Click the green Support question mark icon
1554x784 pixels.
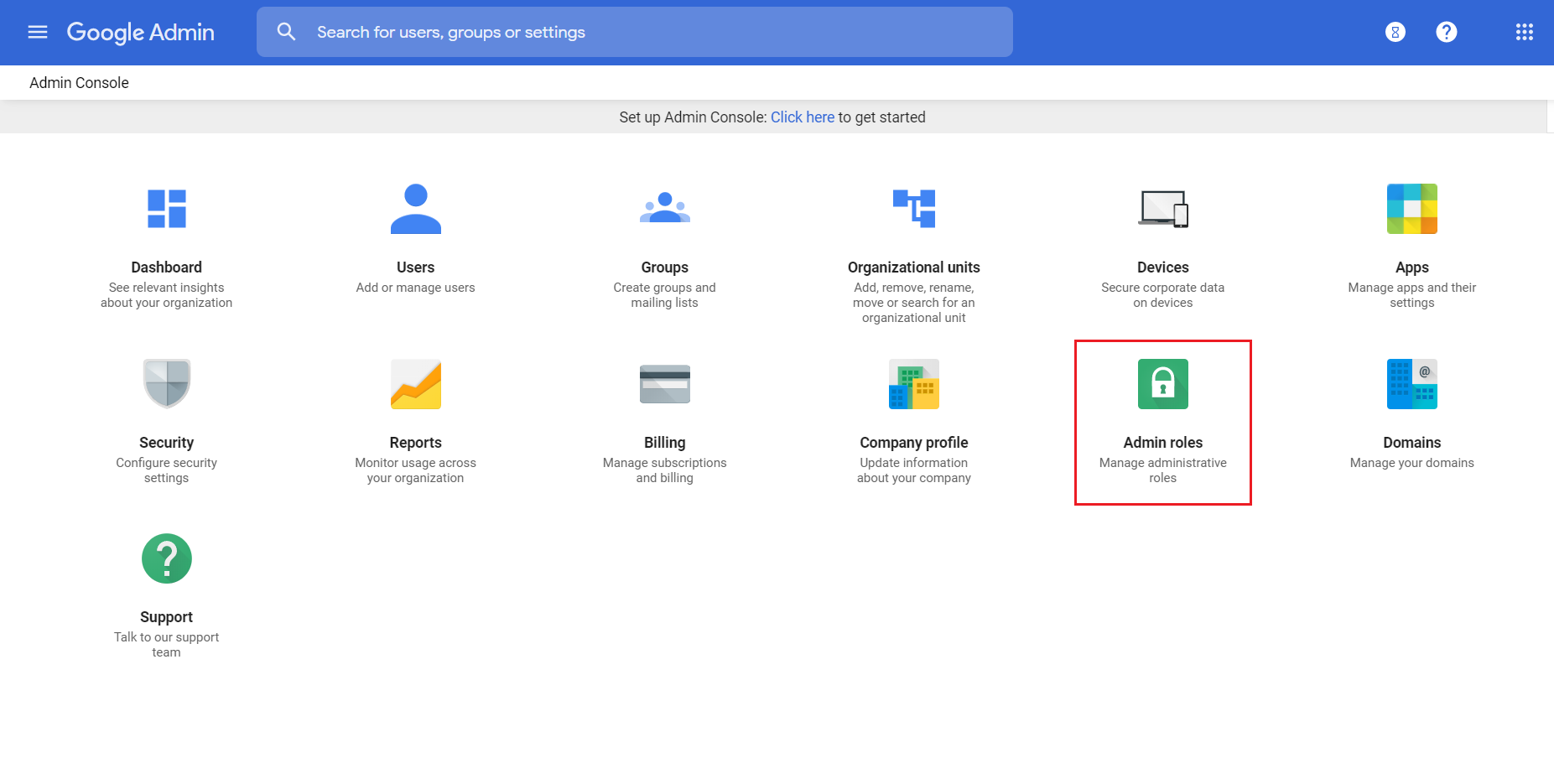(x=166, y=558)
